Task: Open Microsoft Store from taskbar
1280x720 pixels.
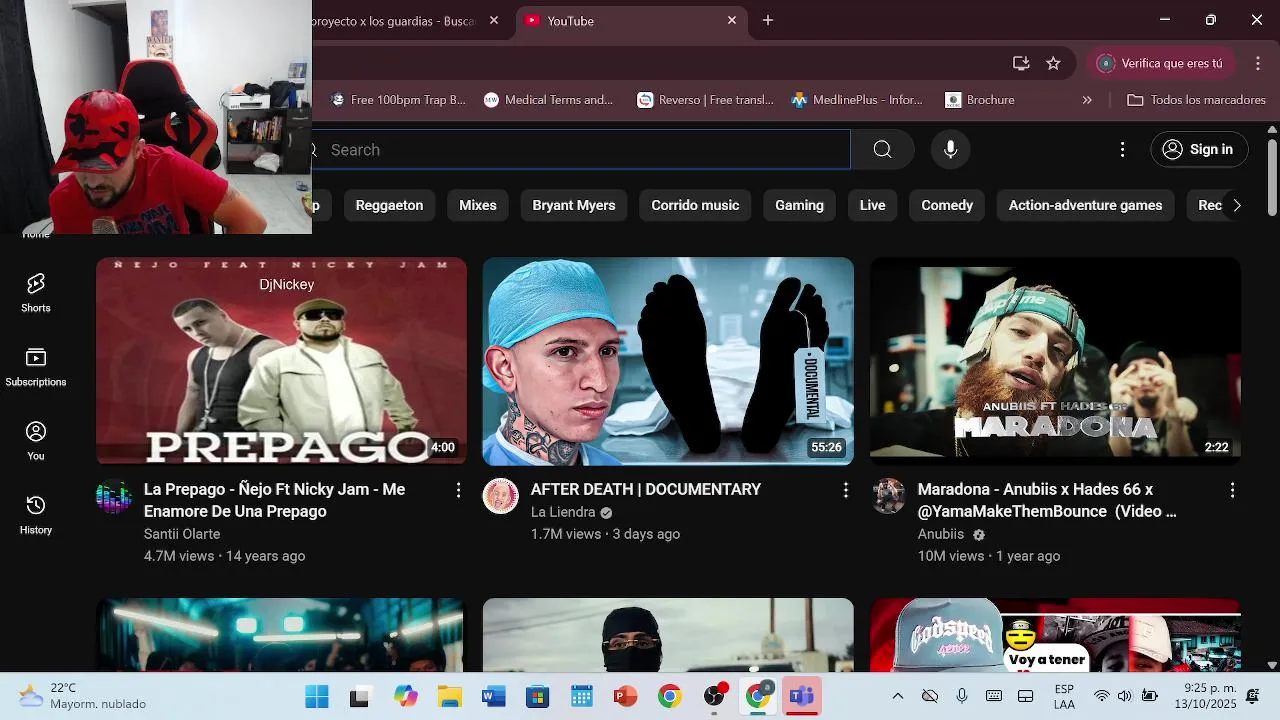Action: (x=537, y=697)
